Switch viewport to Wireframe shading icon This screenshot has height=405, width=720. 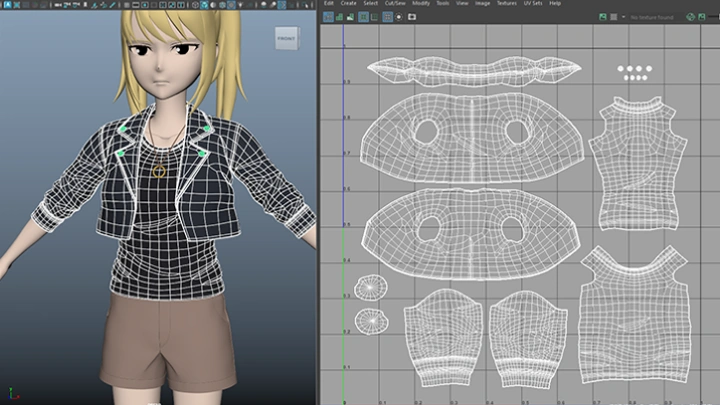(195, 5)
